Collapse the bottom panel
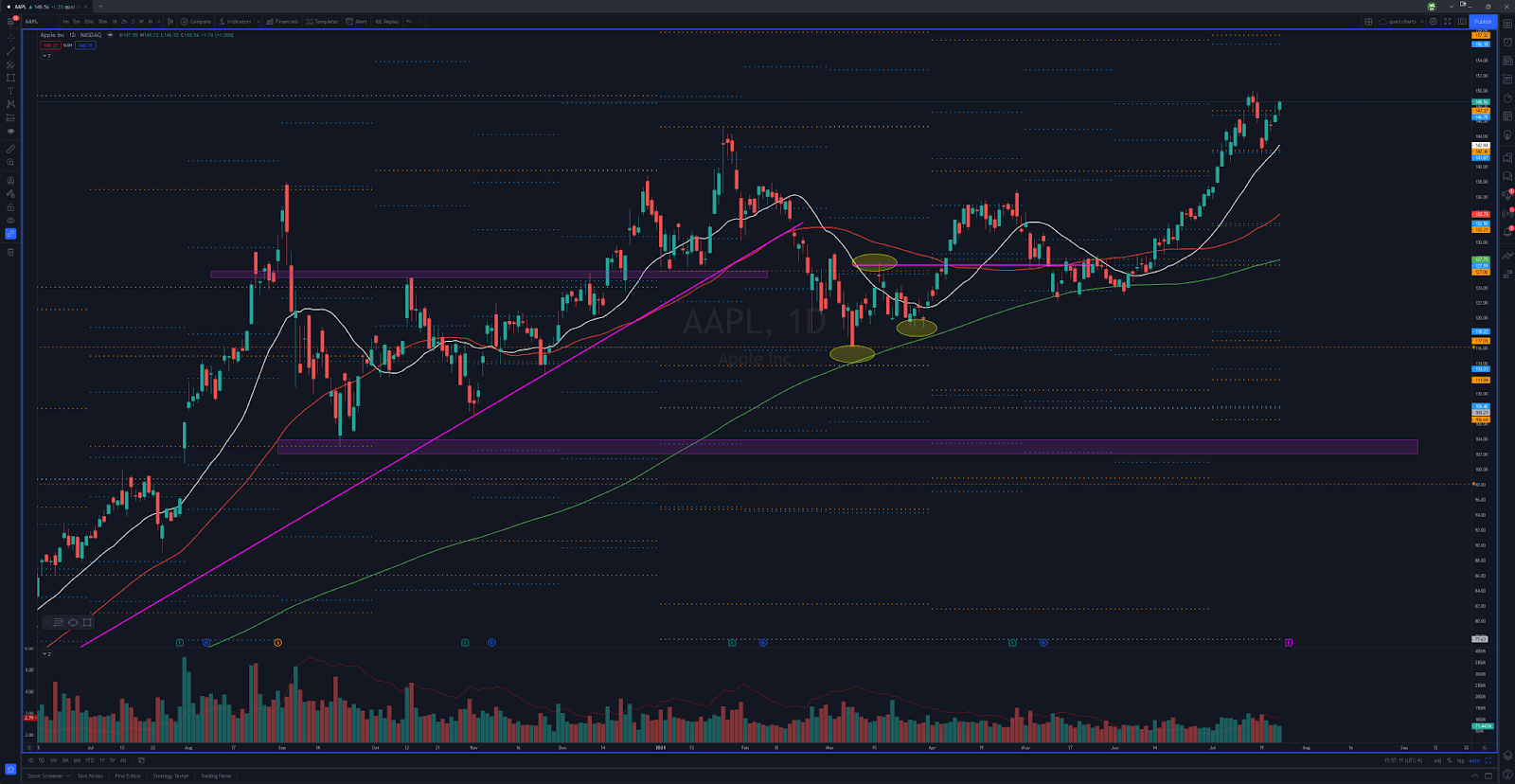 coord(1475,775)
